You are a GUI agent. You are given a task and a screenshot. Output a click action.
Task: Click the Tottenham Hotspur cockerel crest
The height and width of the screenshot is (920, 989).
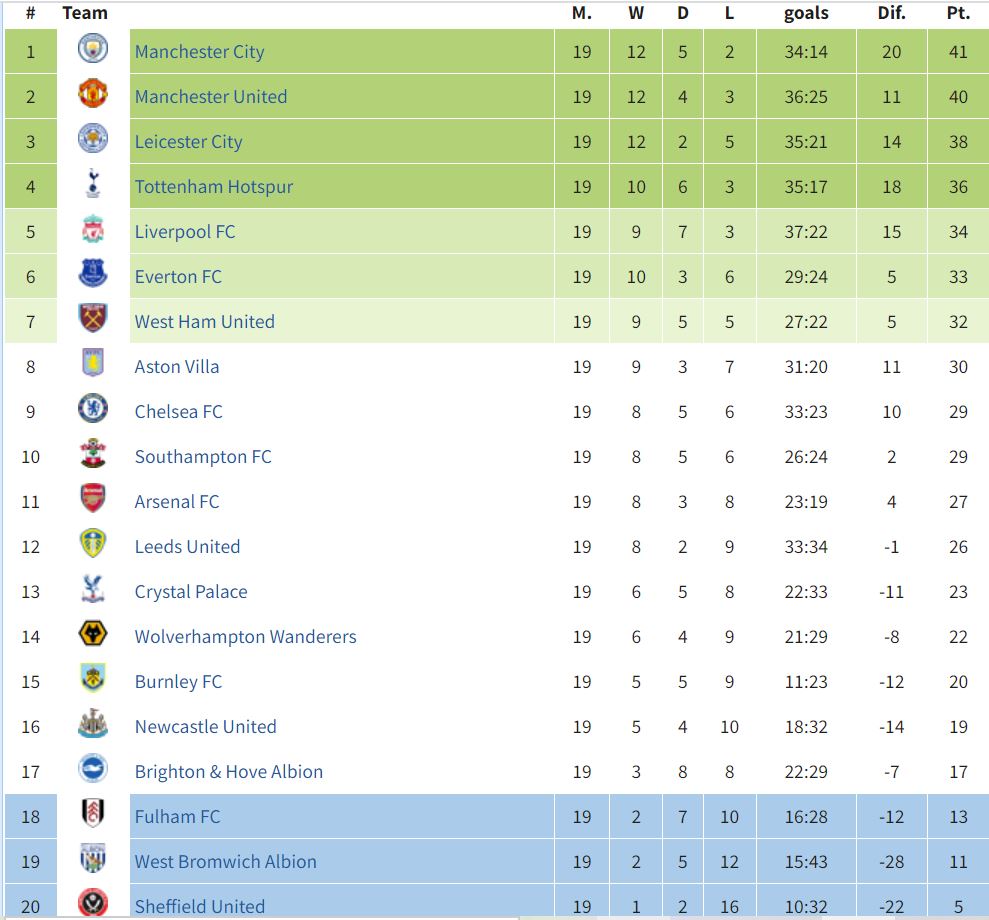93,183
